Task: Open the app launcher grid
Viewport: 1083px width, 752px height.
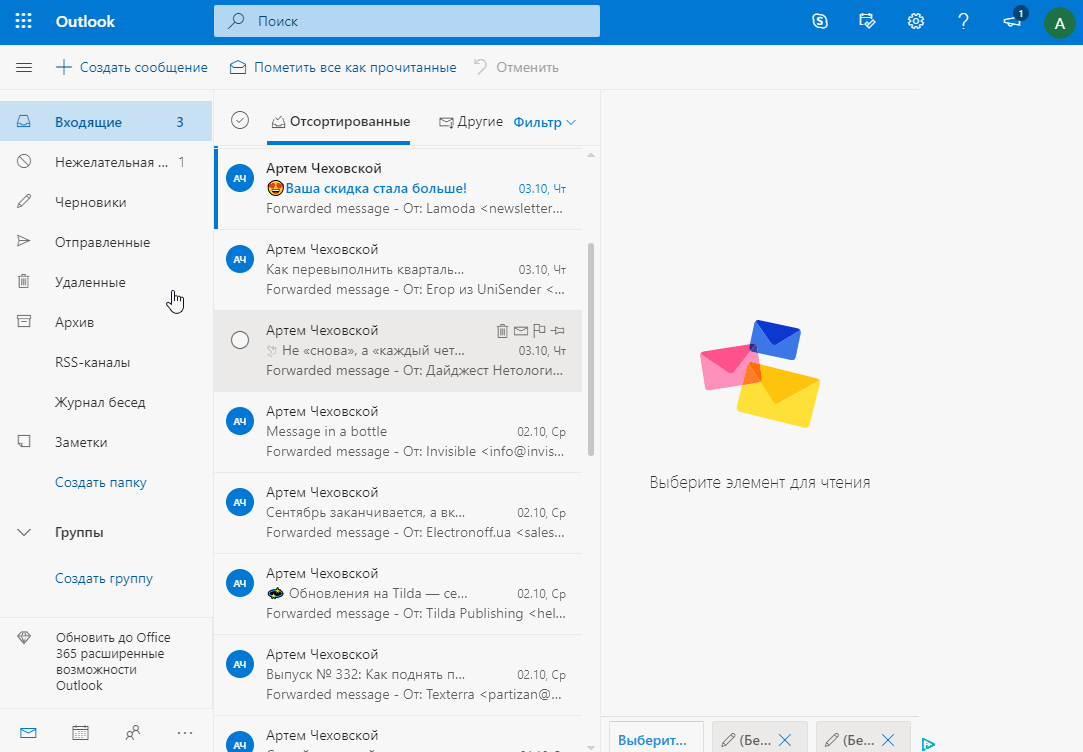Action: pos(23,21)
